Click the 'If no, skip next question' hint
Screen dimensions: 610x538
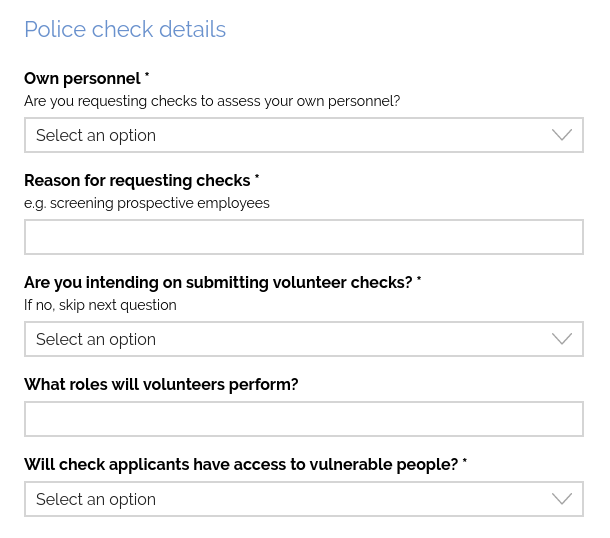pyautogui.click(x=100, y=305)
